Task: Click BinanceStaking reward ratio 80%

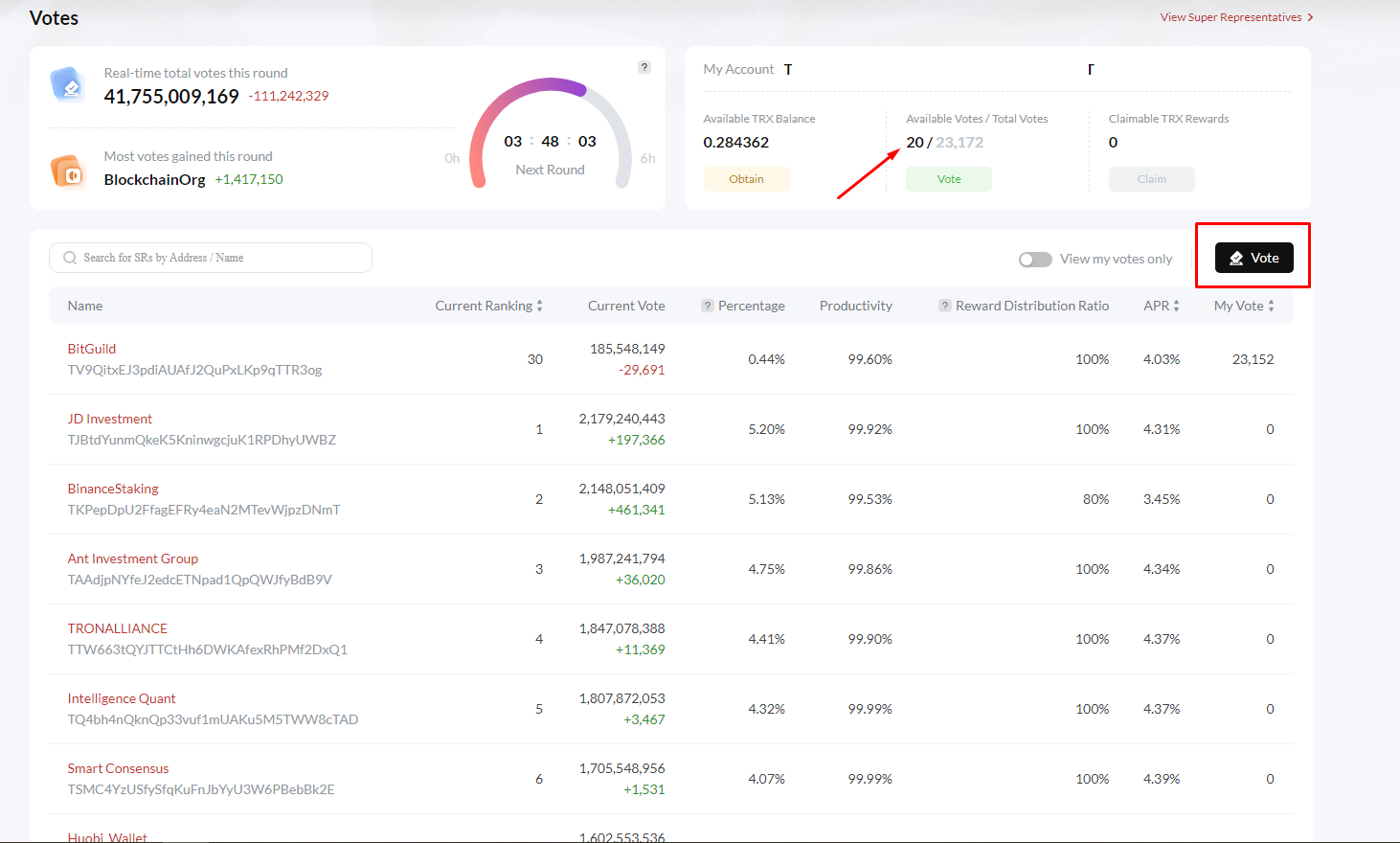Action: pyautogui.click(x=1096, y=499)
